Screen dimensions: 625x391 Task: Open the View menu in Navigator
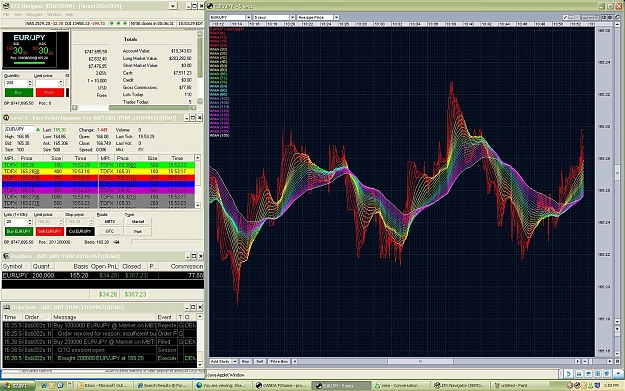(18, 14)
